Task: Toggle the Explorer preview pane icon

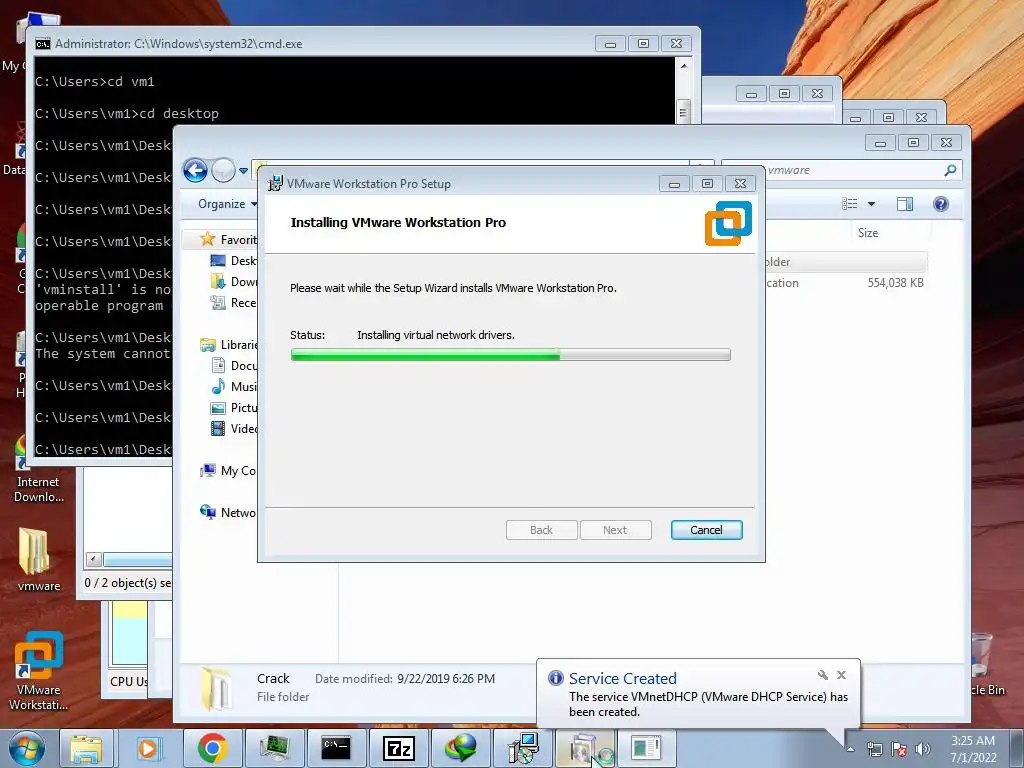Action: [x=904, y=204]
